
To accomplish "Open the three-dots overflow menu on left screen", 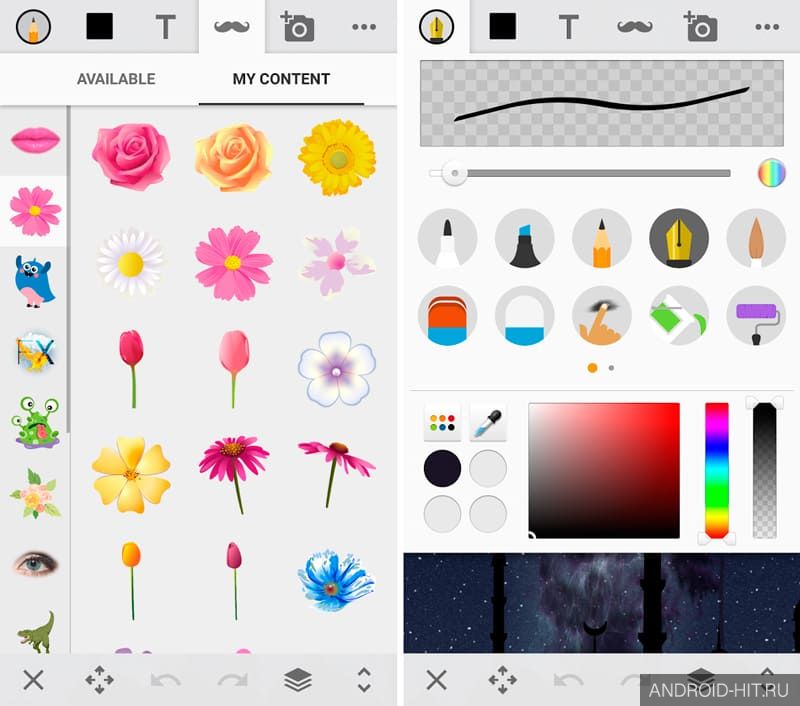I will 364,27.
